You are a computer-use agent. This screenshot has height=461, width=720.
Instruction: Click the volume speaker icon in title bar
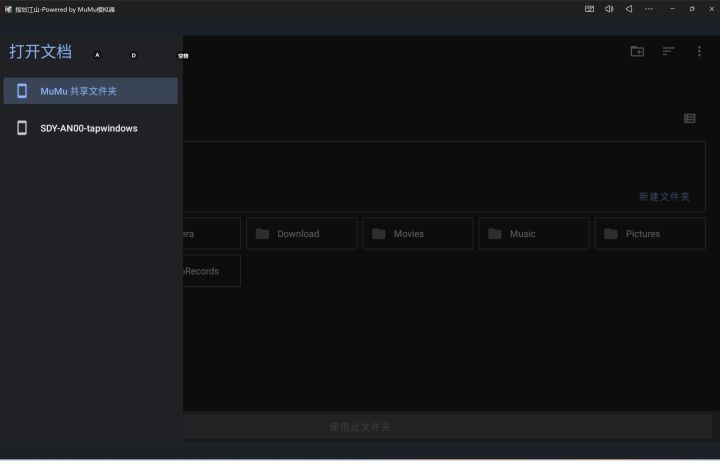(x=609, y=9)
